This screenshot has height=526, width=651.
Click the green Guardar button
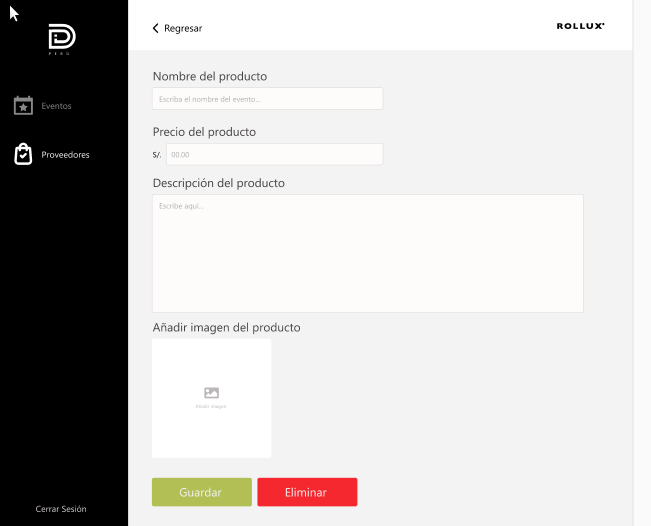202,492
